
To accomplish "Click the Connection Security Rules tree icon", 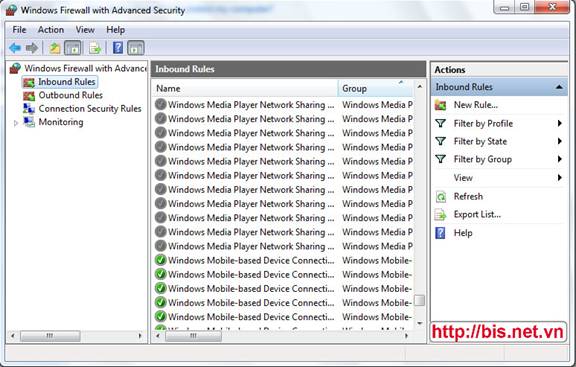I will coord(29,109).
